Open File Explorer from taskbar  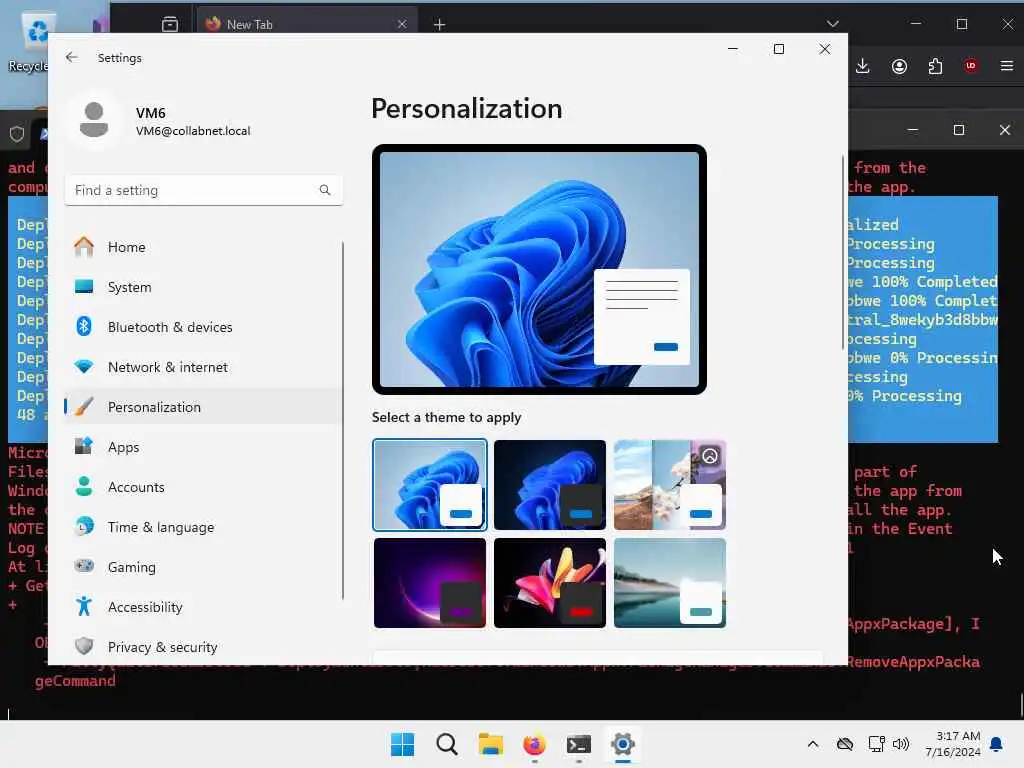pos(490,744)
